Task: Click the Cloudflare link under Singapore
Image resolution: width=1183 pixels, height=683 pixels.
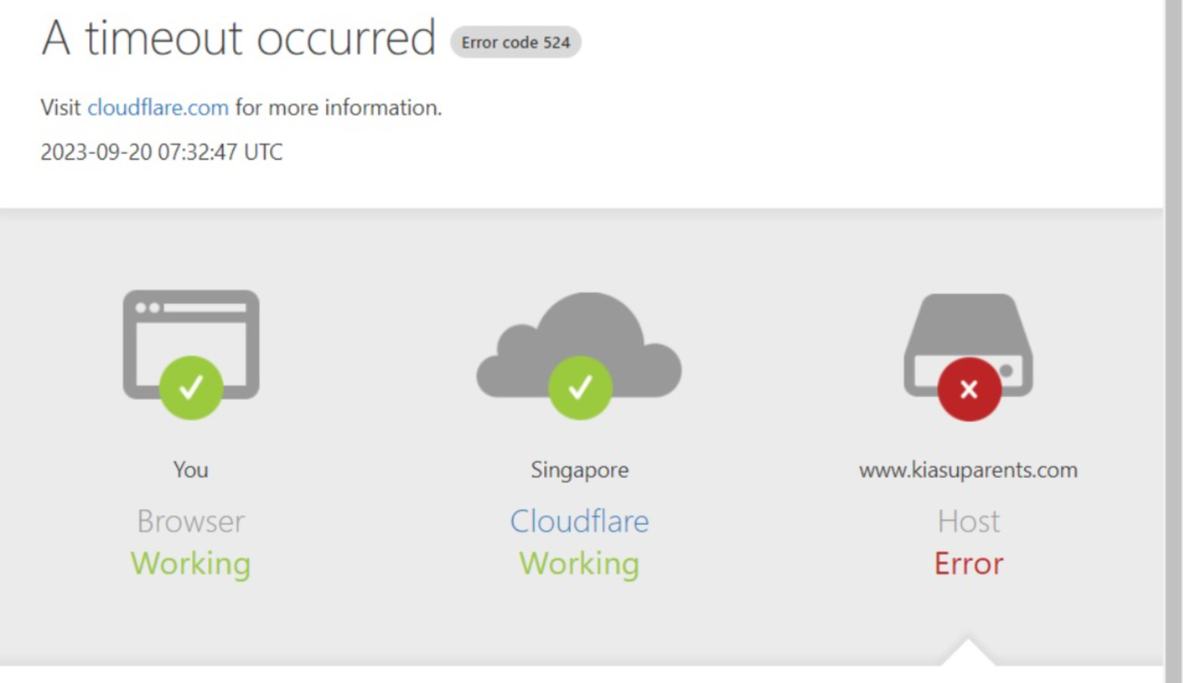Action: [x=579, y=521]
